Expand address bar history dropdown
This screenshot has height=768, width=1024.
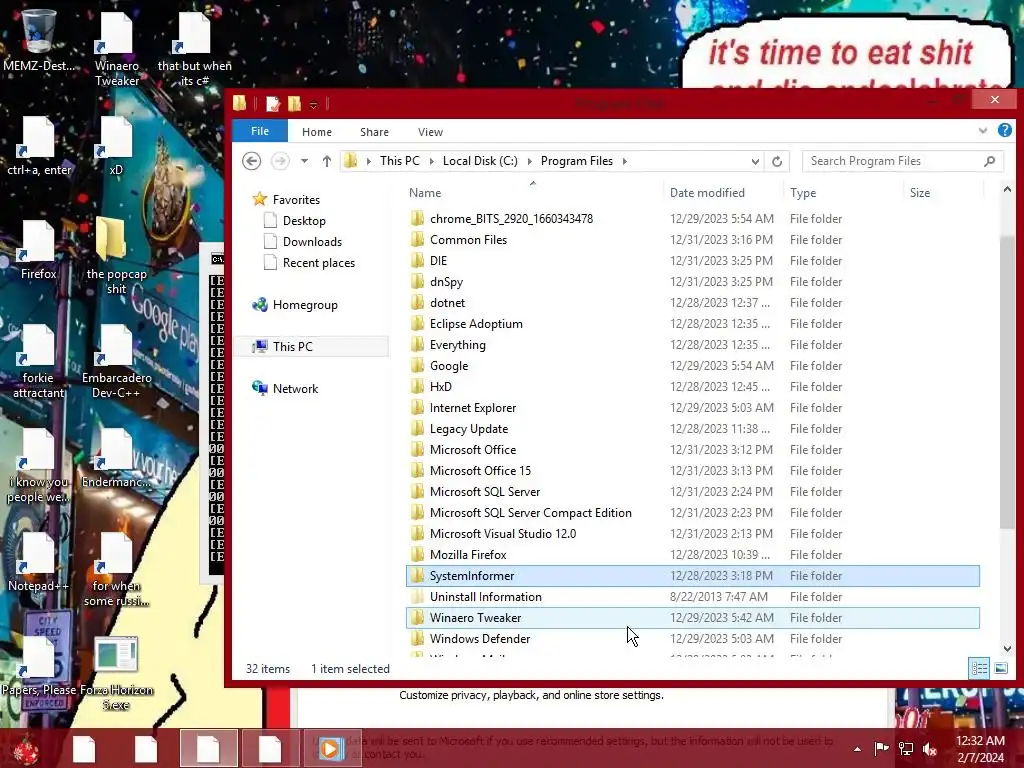coord(755,161)
